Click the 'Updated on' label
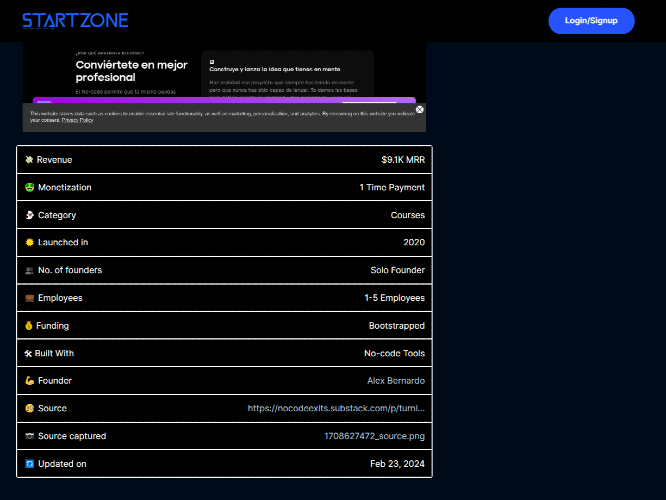Viewport: 666px width, 500px height. click(62, 464)
